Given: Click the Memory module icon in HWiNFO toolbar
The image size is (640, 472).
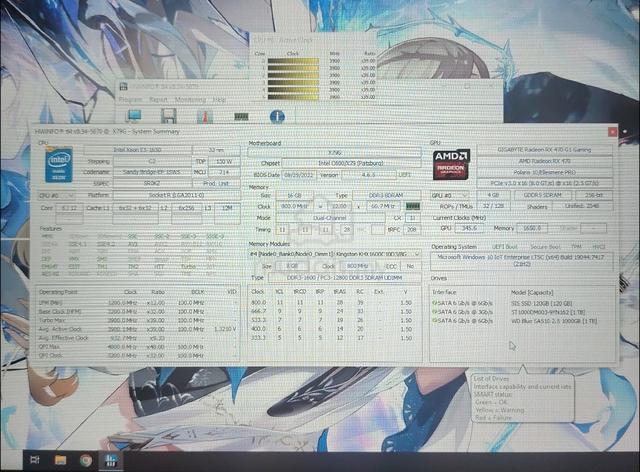Looking at the screenshot, I should click(241, 117).
